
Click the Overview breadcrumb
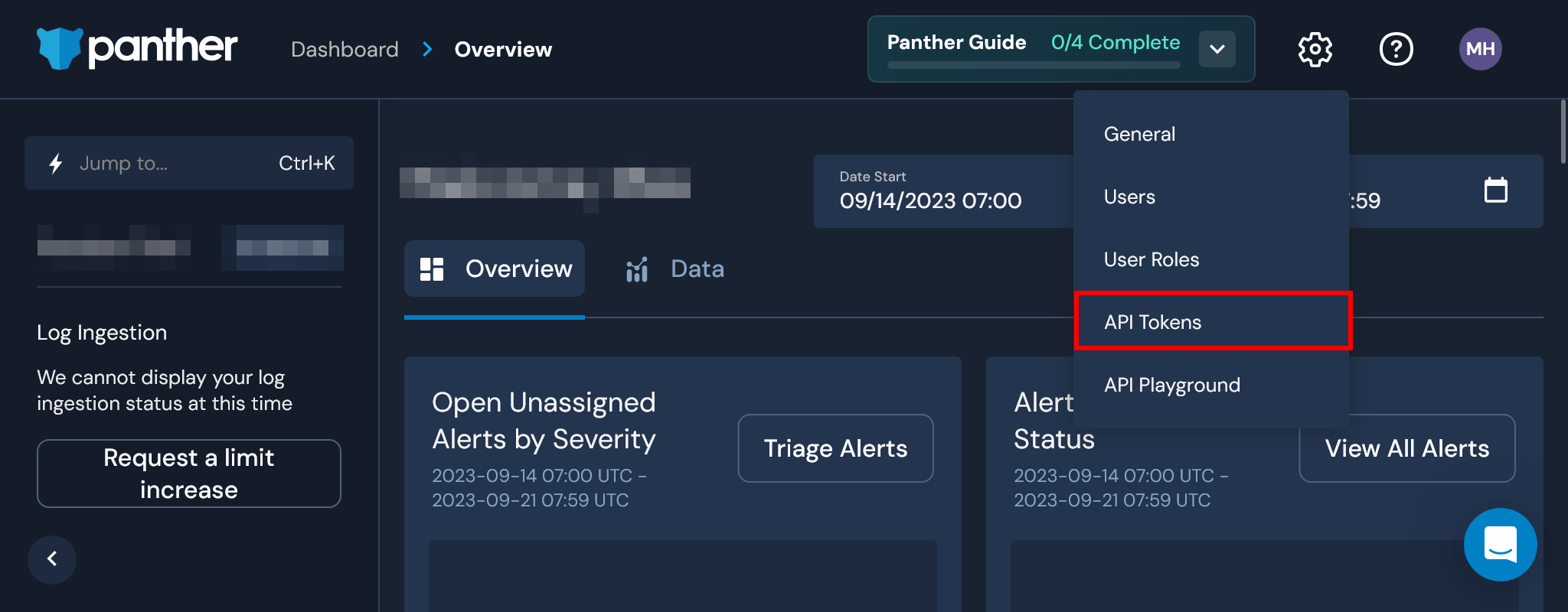503,50
